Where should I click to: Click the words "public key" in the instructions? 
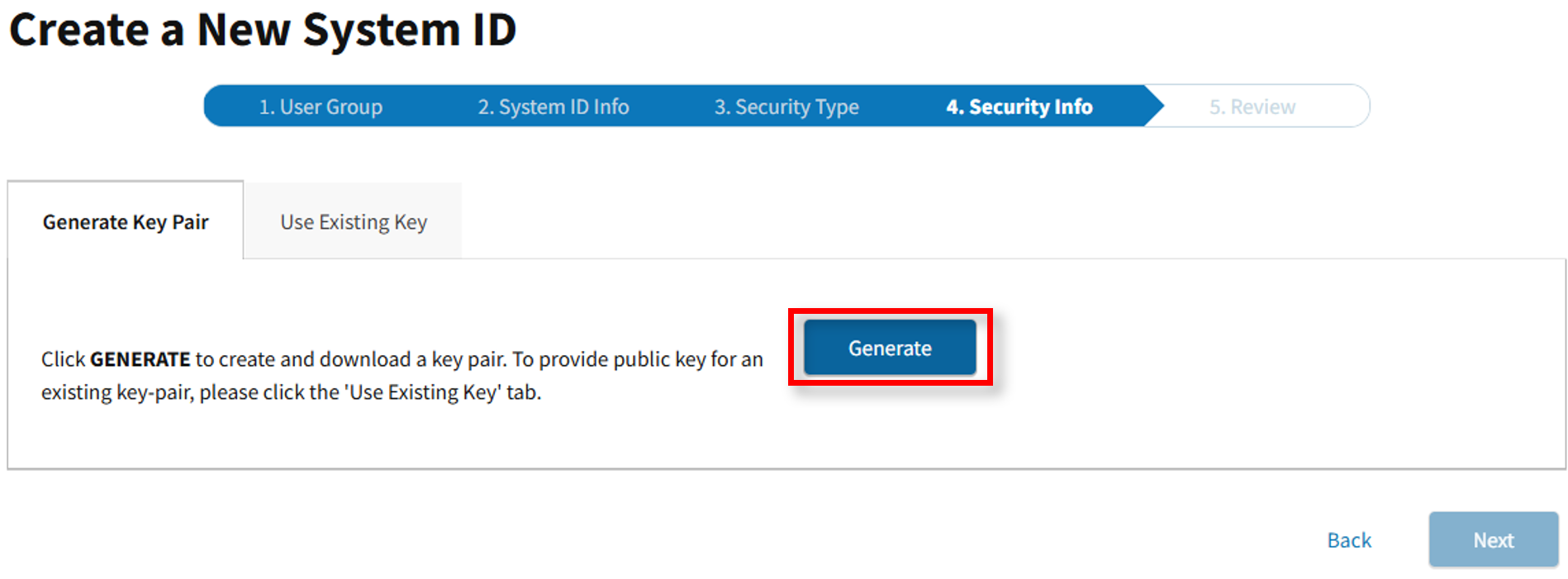658,360
